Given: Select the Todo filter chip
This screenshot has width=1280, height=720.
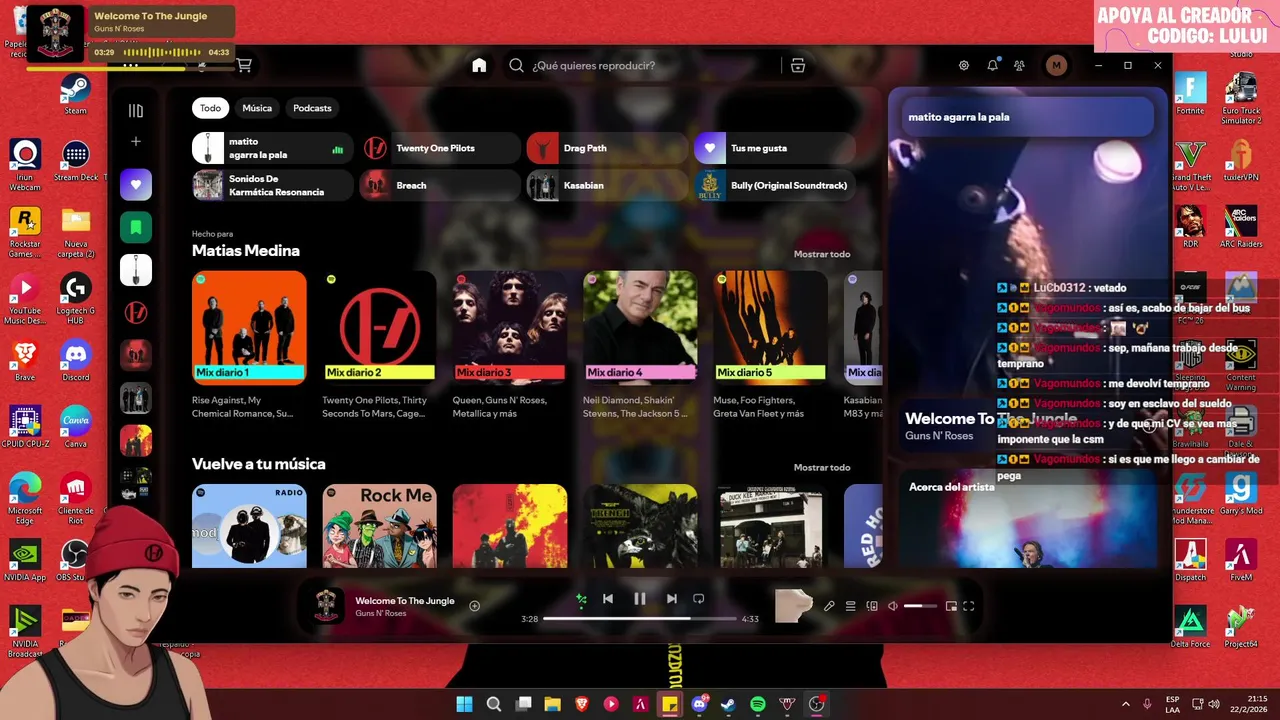Looking at the screenshot, I should 210,108.
